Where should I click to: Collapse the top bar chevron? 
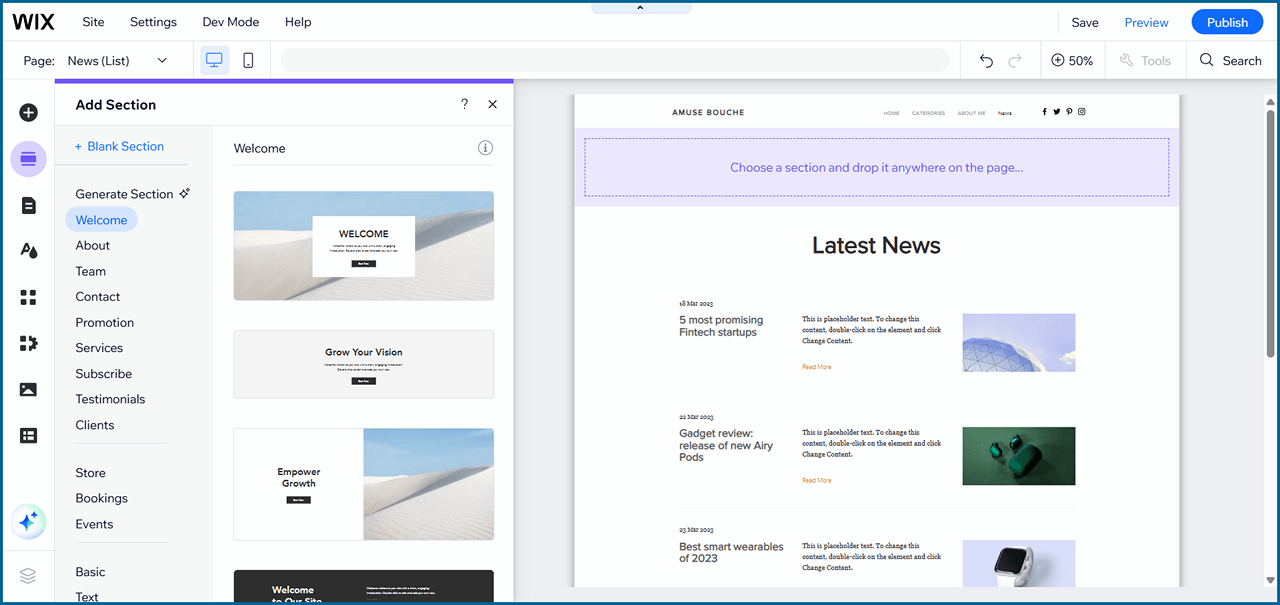(640, 7)
